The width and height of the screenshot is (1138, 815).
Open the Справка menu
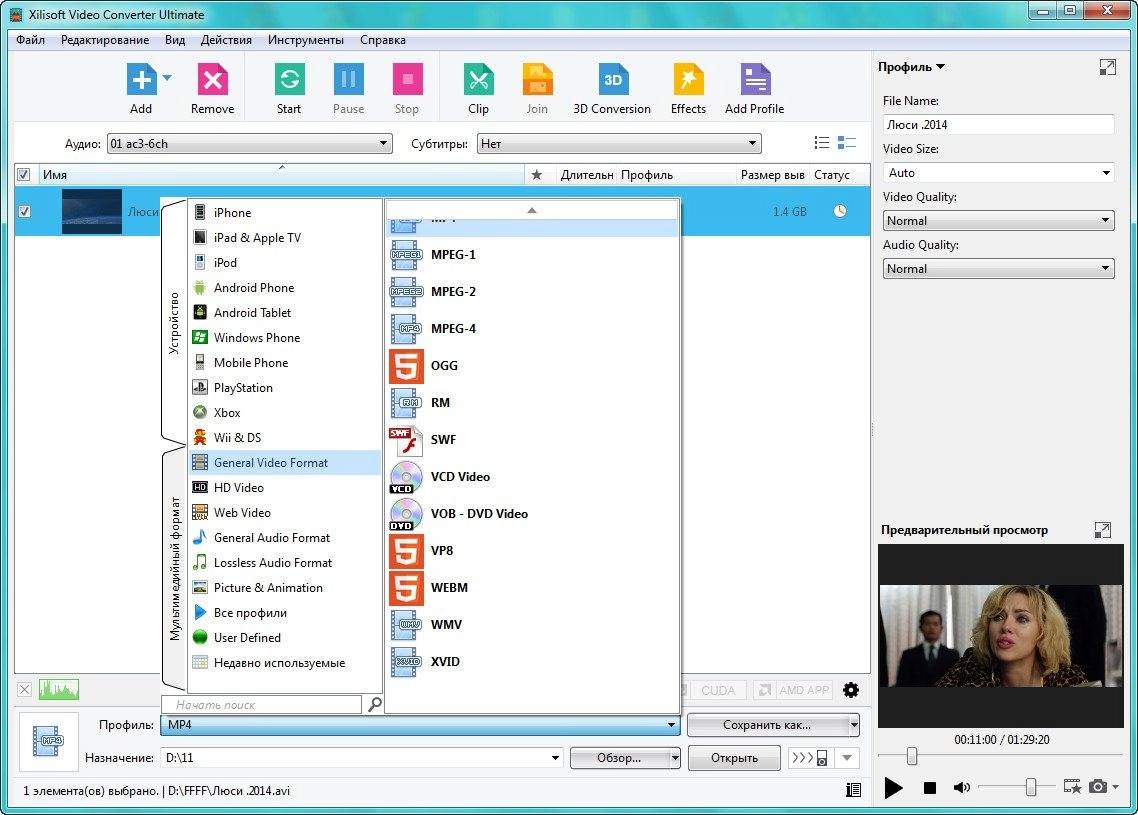(382, 40)
